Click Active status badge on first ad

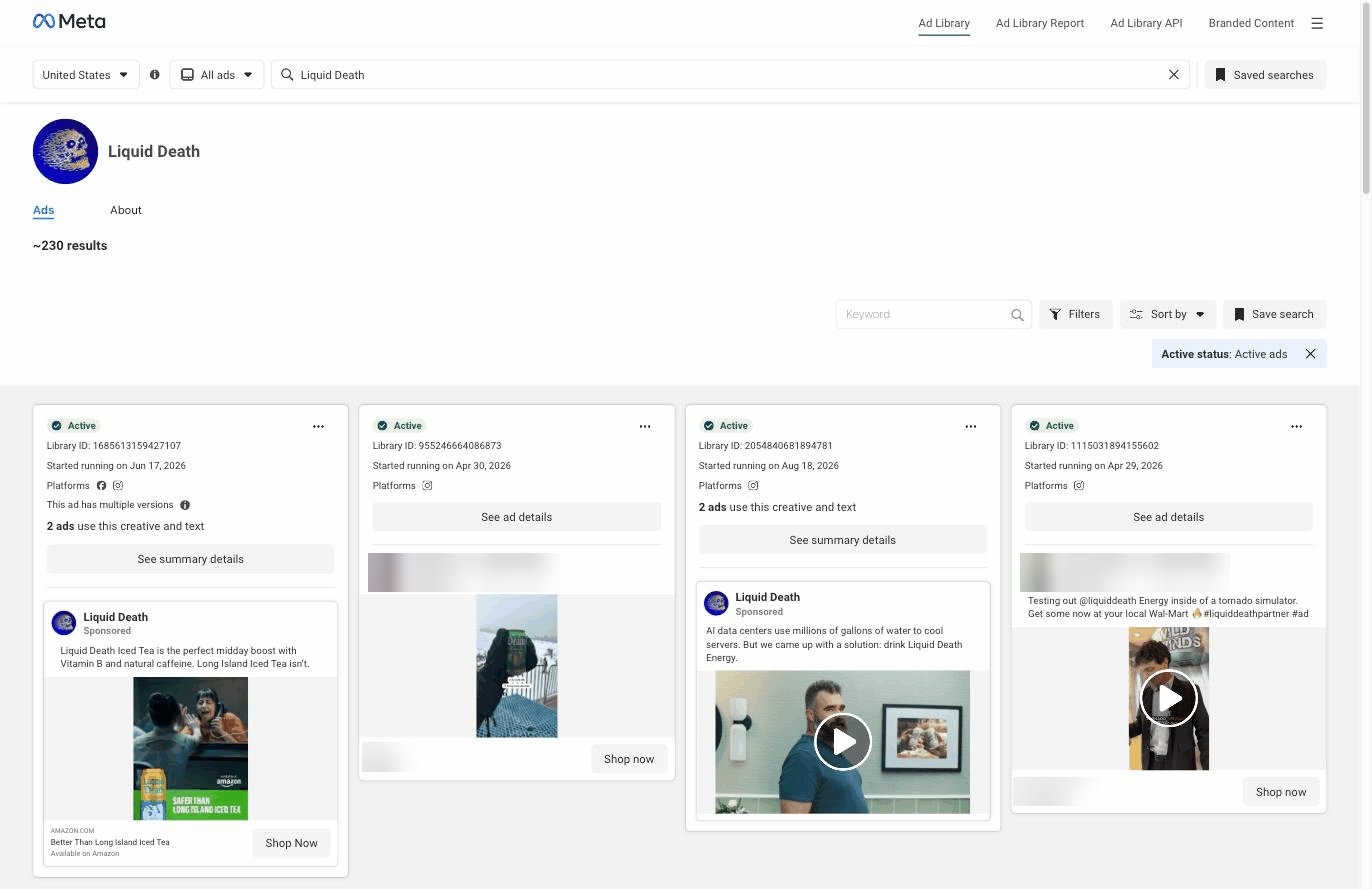(x=74, y=426)
